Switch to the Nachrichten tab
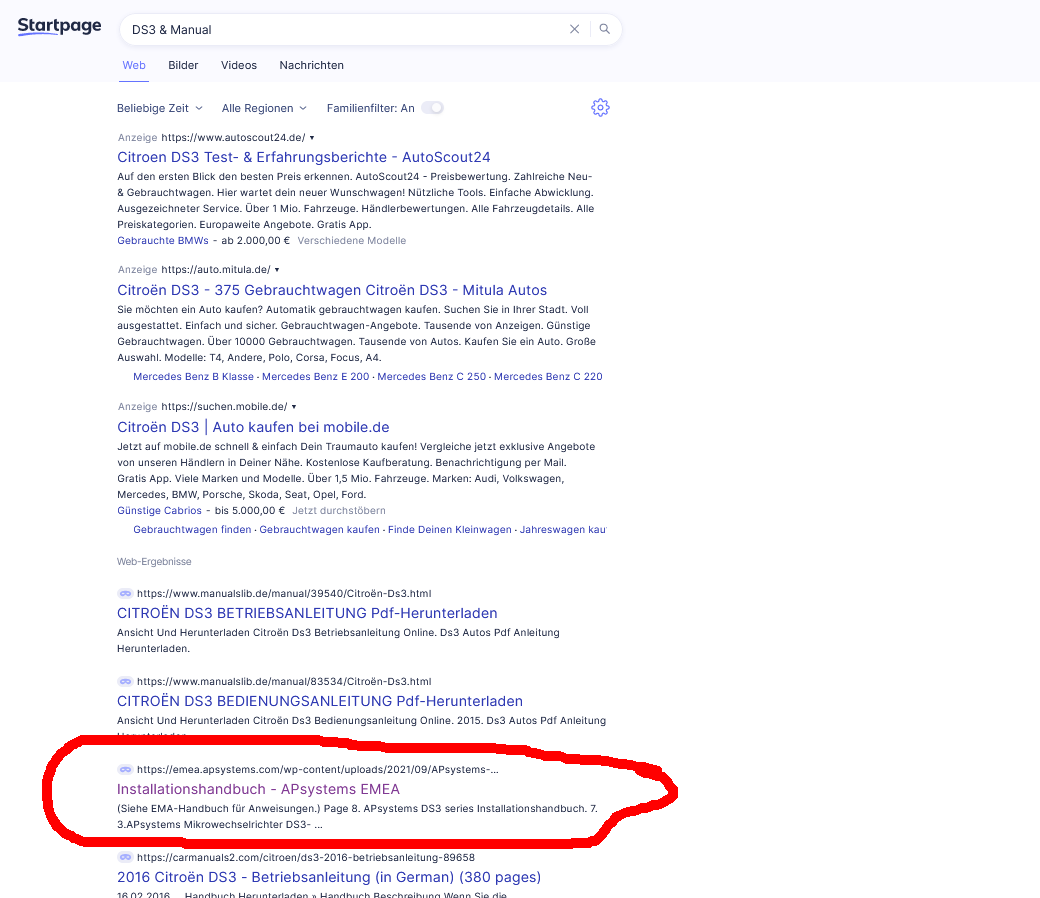The image size is (1040, 898). point(312,65)
